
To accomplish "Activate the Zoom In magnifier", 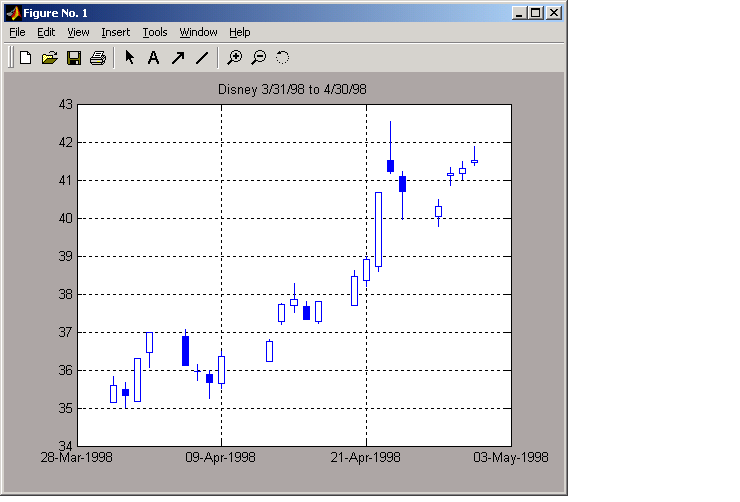I will [235, 58].
